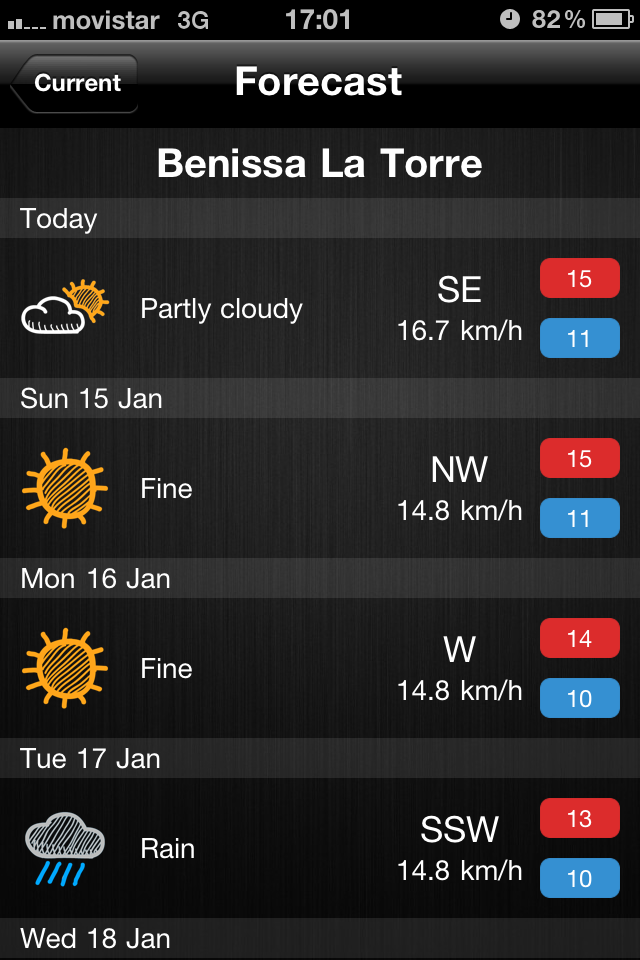
Task: Tap the Current back button
Action: [x=75, y=83]
